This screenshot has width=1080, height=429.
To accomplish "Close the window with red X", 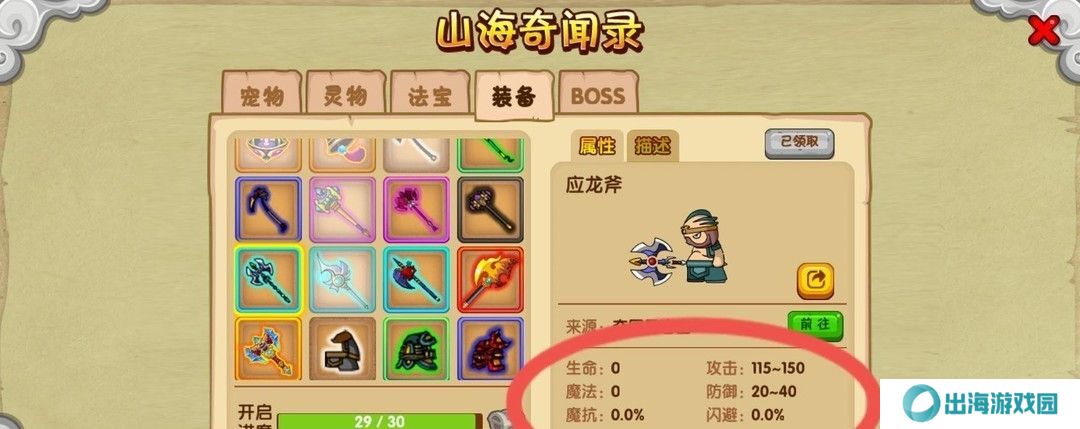I will coord(1043,31).
